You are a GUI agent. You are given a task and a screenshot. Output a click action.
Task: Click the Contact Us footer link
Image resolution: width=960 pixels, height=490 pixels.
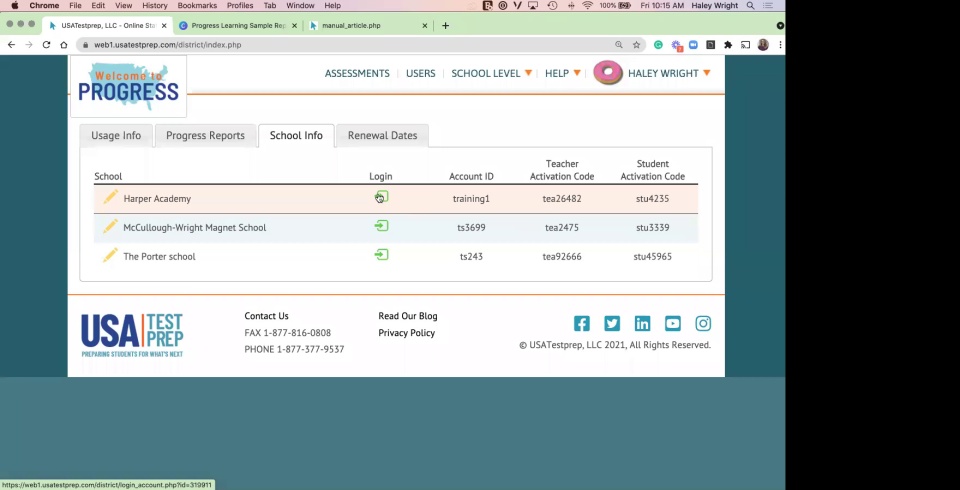[266, 316]
